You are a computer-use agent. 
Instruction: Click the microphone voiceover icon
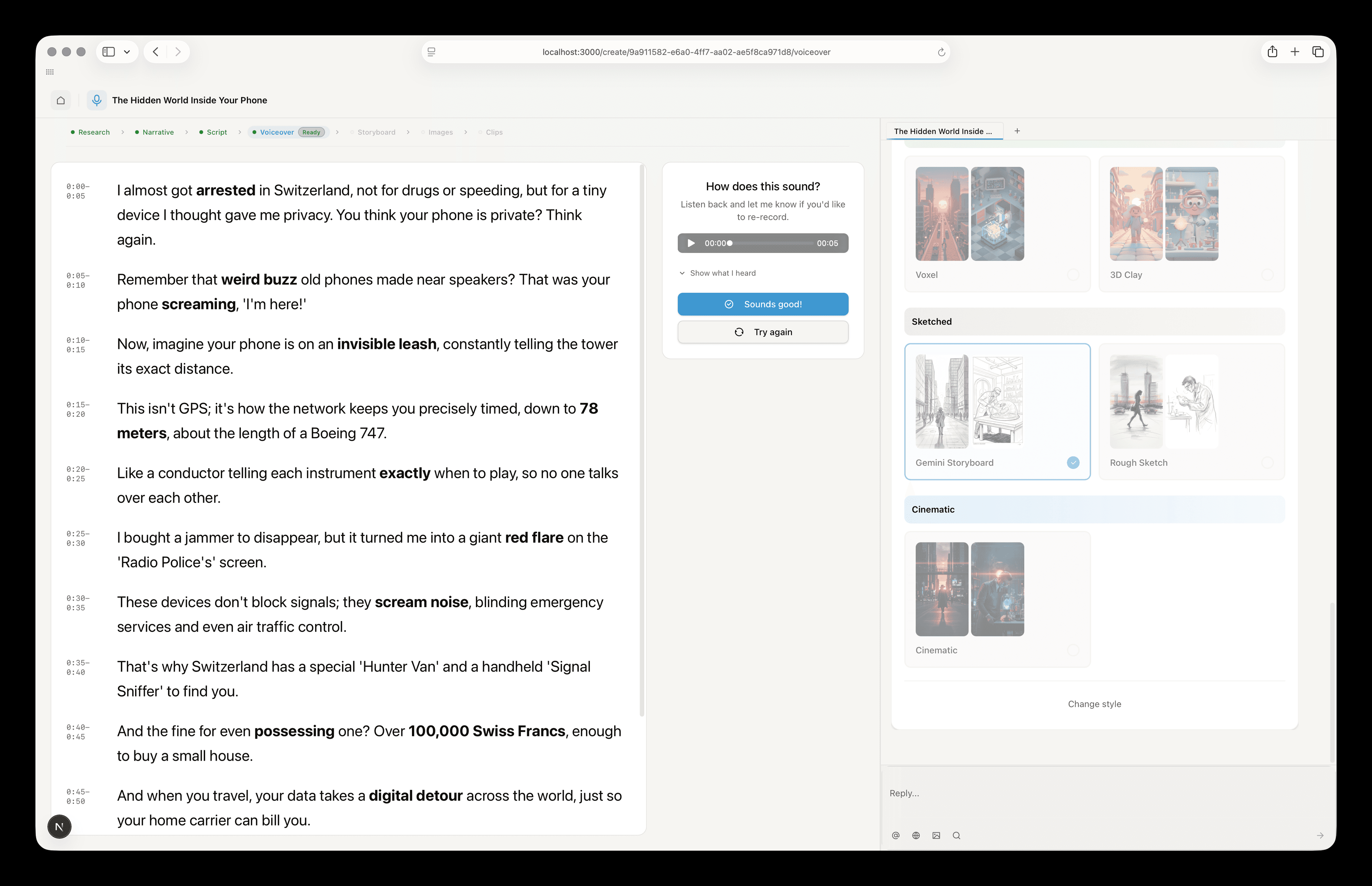[x=97, y=100]
